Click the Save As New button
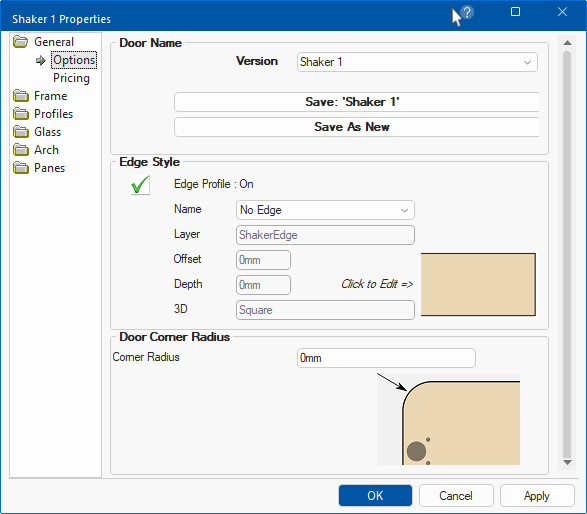Screen dimensions: 587x514 (x=356, y=127)
